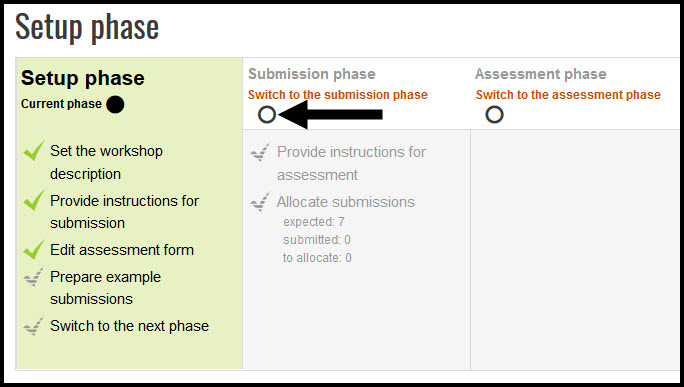Select the Submission phase column heading
Image resolution: width=684 pixels, height=387 pixels.
tap(312, 74)
